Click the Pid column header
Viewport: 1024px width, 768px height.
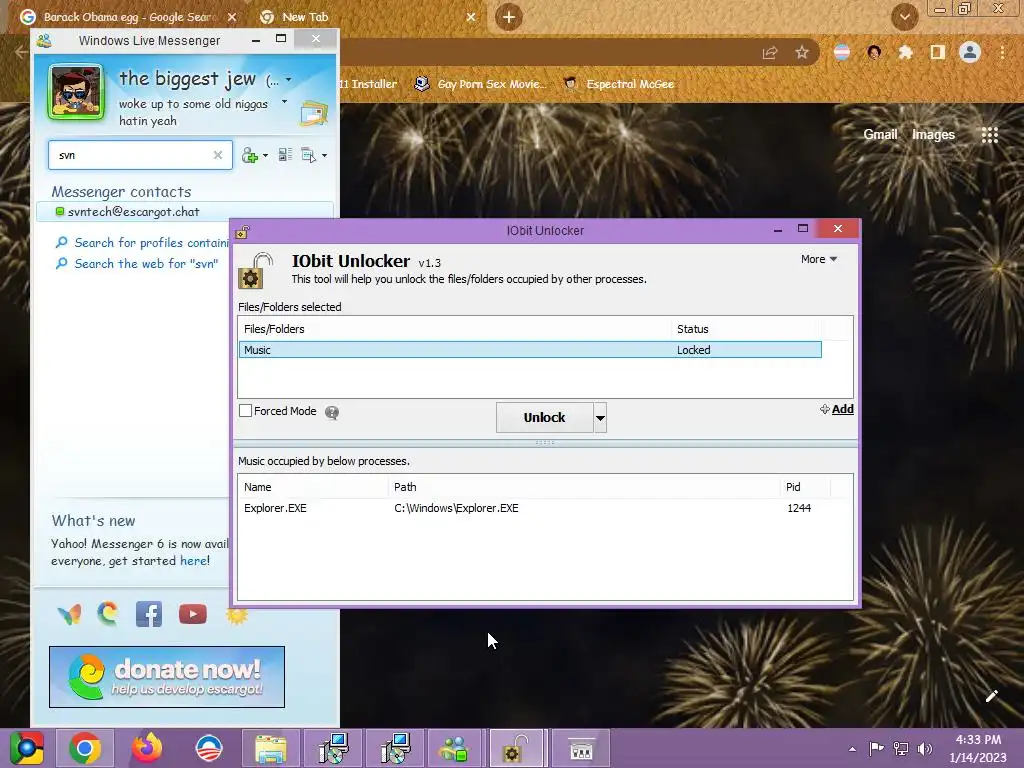[x=805, y=487]
